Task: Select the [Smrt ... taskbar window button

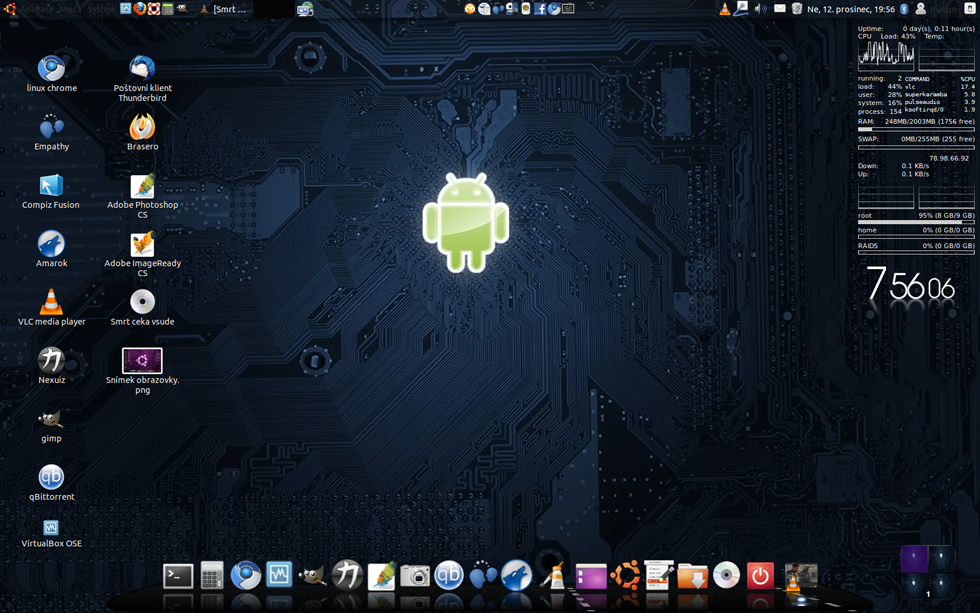Action: 224,9
